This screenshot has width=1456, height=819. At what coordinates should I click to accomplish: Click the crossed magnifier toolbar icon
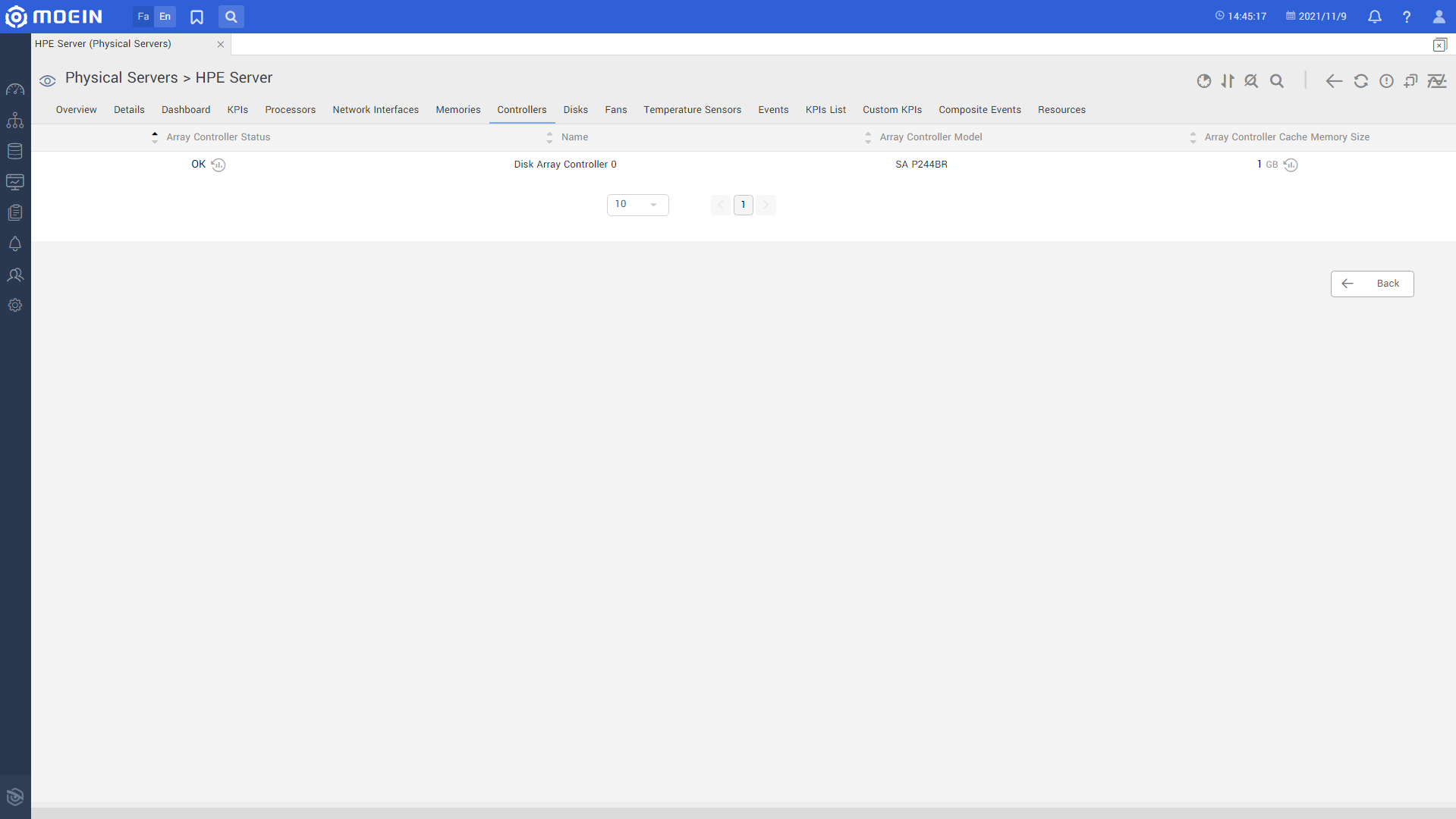click(1251, 80)
